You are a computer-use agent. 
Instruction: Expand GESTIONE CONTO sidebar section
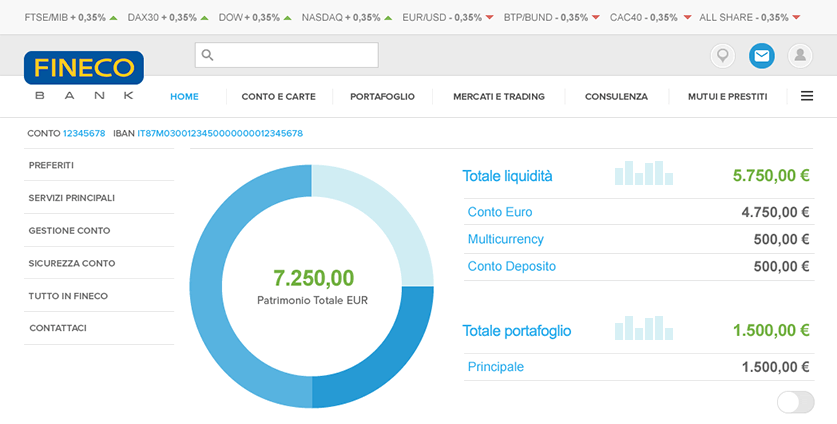99,230
